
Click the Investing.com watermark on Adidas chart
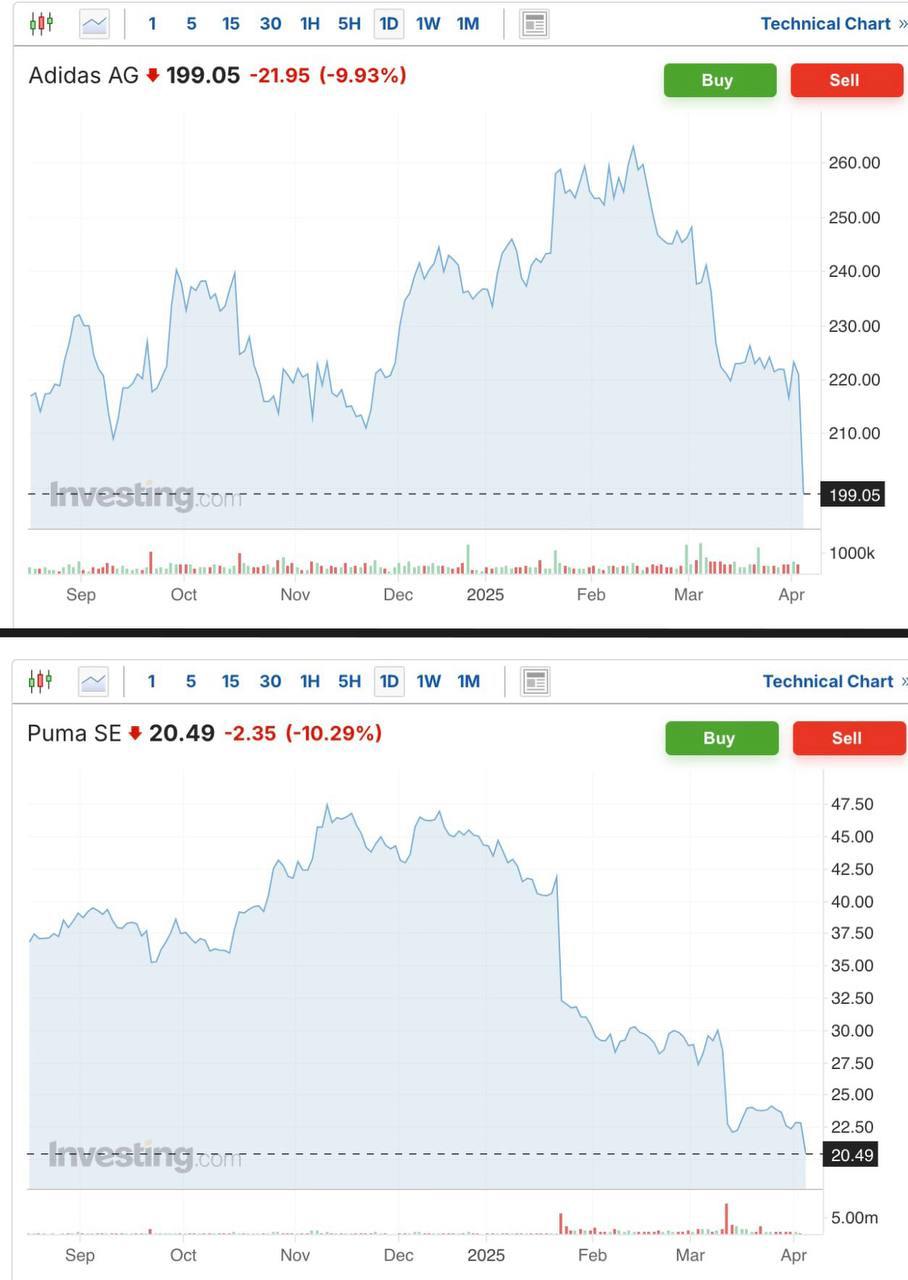point(146,496)
